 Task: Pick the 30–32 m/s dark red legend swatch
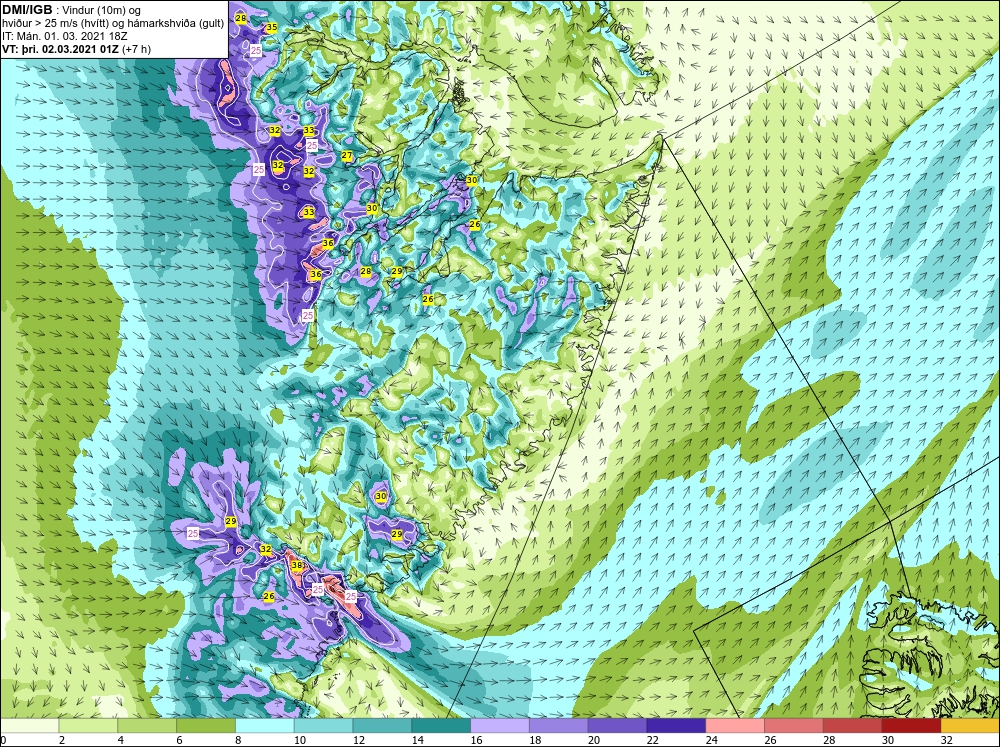(911, 726)
